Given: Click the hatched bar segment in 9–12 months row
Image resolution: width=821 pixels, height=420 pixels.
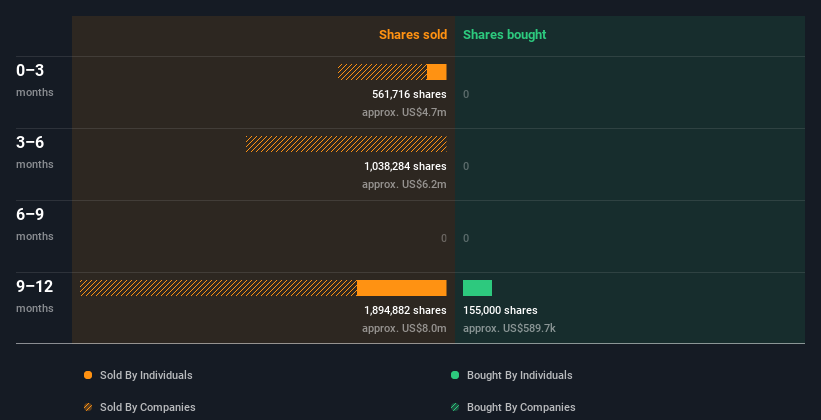Looking at the screenshot, I should pos(218,288).
